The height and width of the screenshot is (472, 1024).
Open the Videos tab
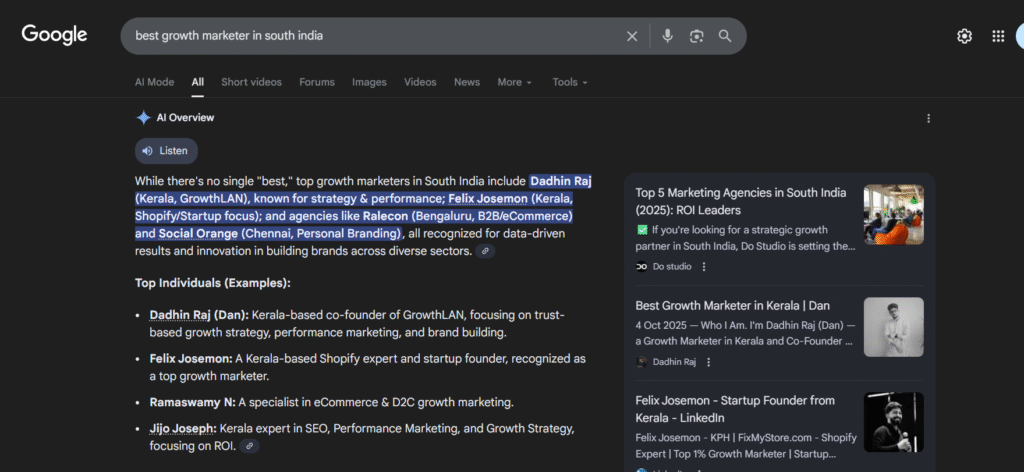point(420,82)
